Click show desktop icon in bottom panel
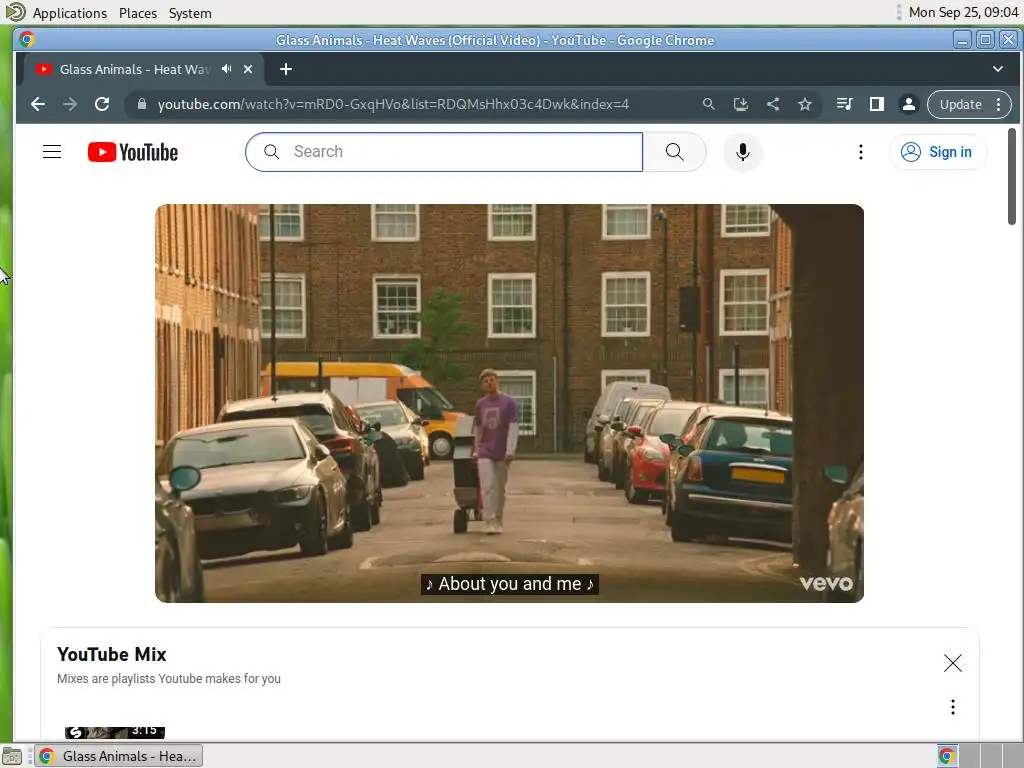1024x768 pixels. coord(12,756)
